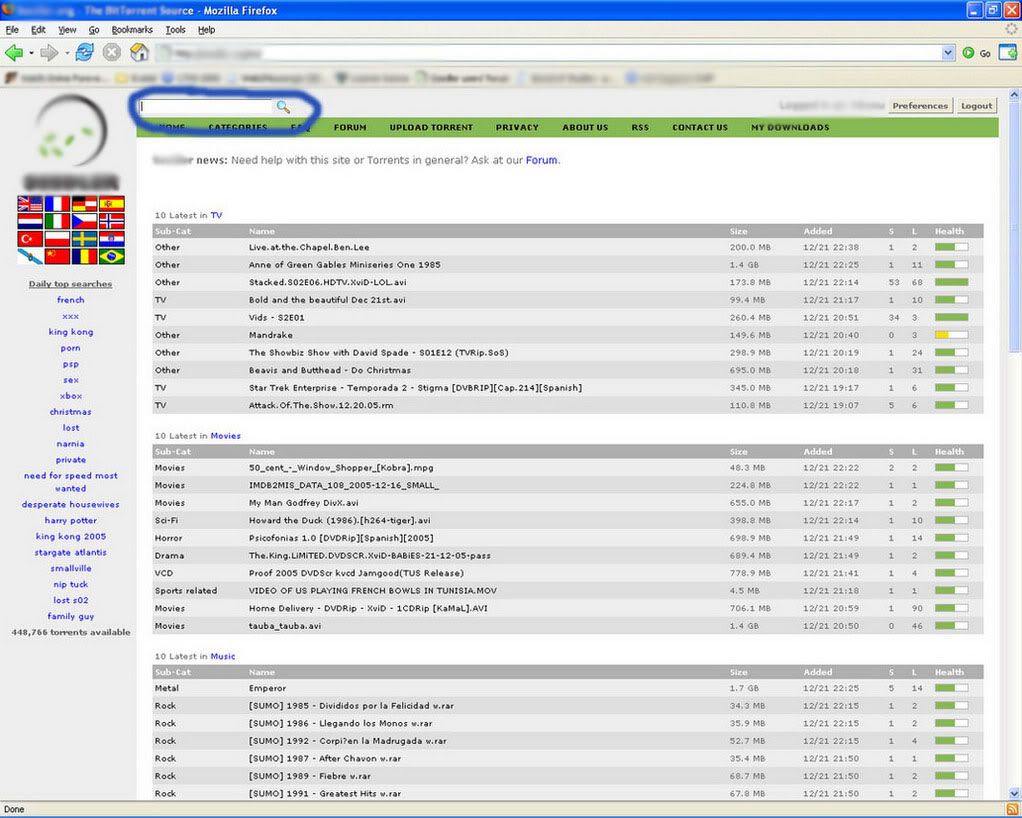The height and width of the screenshot is (818, 1022).
Task: Open the ABOUT US page
Action: click(x=585, y=128)
